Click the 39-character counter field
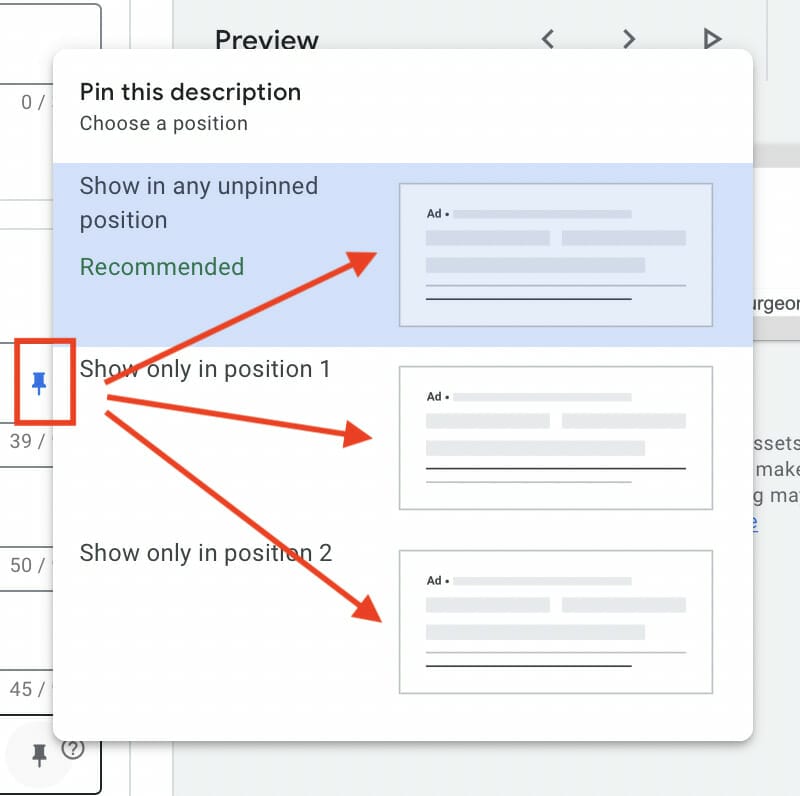Image resolution: width=800 pixels, height=796 pixels. click(24, 442)
